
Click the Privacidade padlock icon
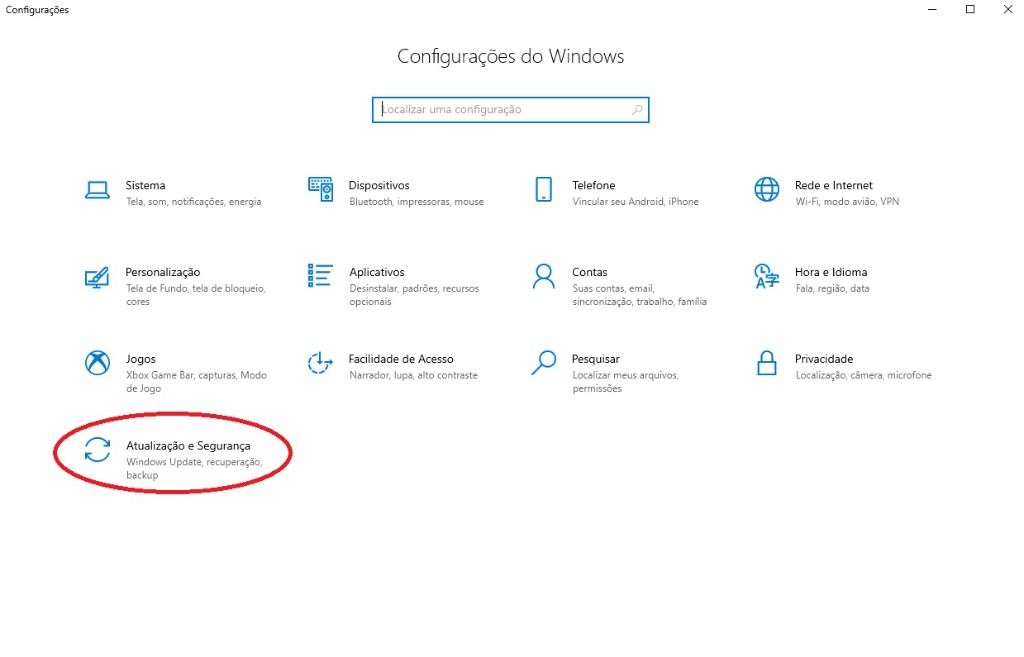click(766, 363)
